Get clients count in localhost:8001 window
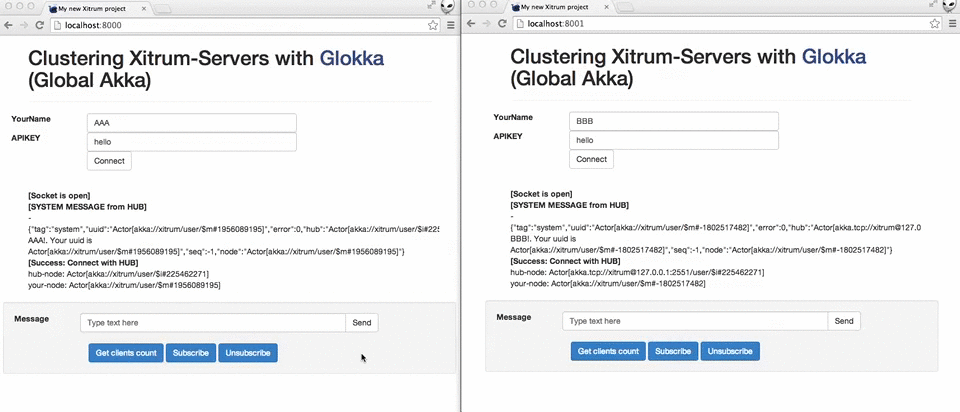This screenshot has width=960, height=412. [x=608, y=351]
